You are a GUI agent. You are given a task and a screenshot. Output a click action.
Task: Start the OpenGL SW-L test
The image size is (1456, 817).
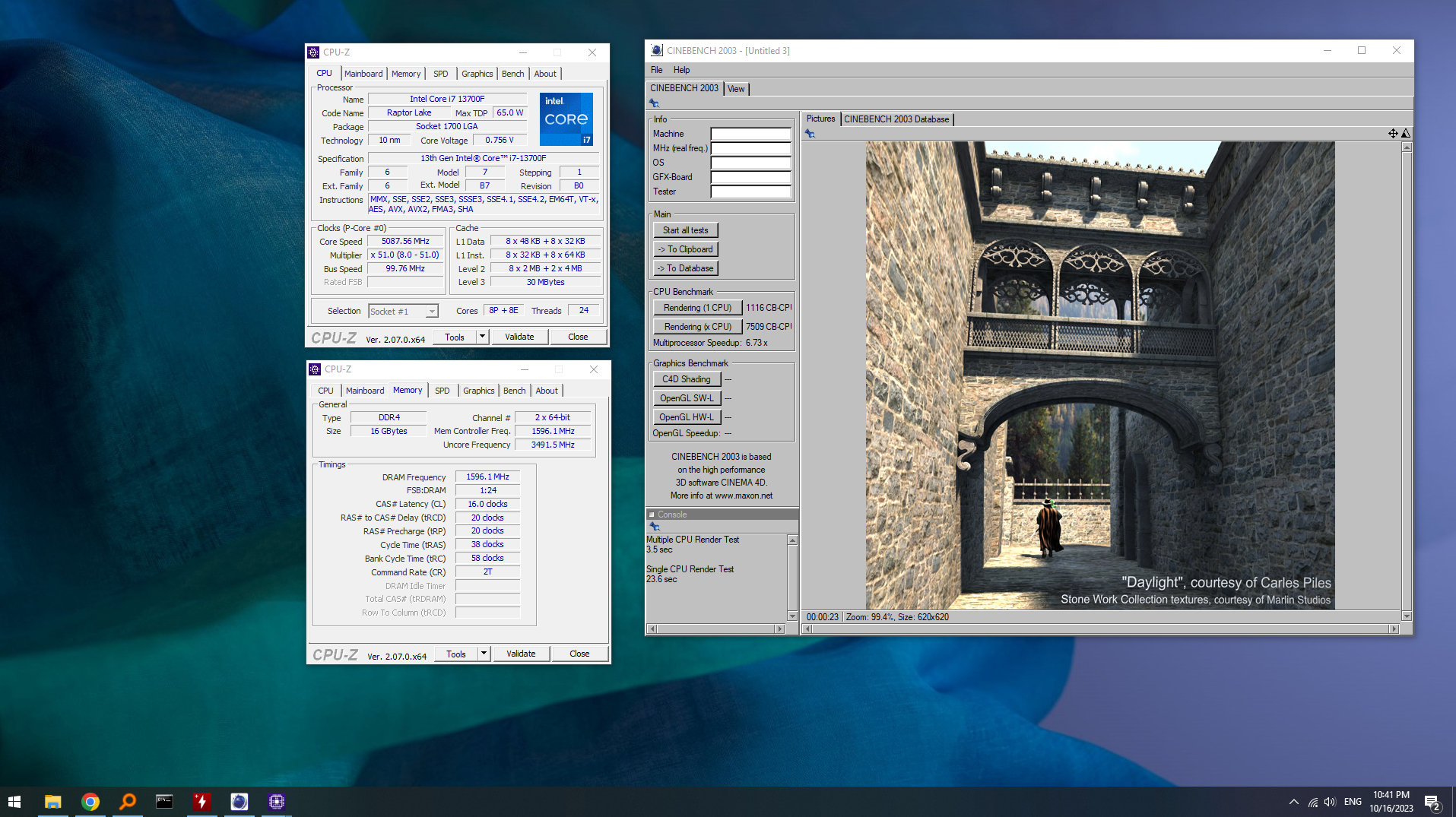pyautogui.click(x=686, y=398)
